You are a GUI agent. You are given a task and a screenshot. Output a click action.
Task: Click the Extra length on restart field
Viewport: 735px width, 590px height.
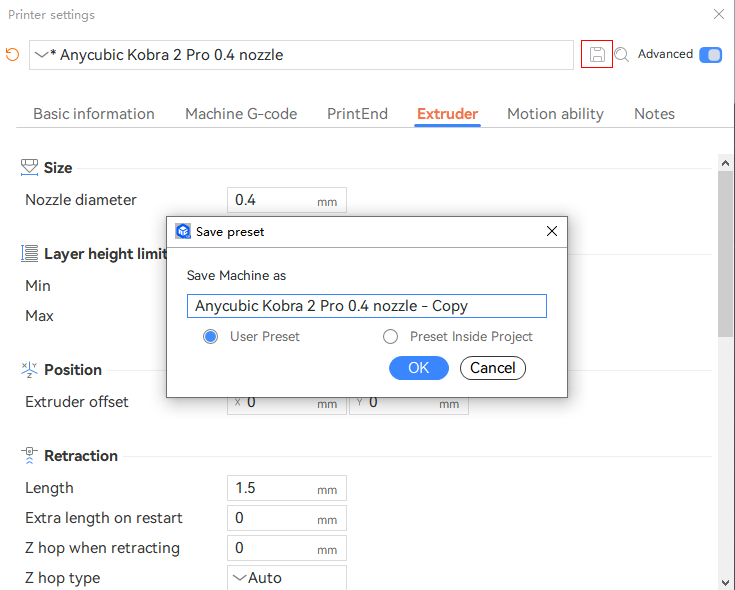[x=287, y=518]
